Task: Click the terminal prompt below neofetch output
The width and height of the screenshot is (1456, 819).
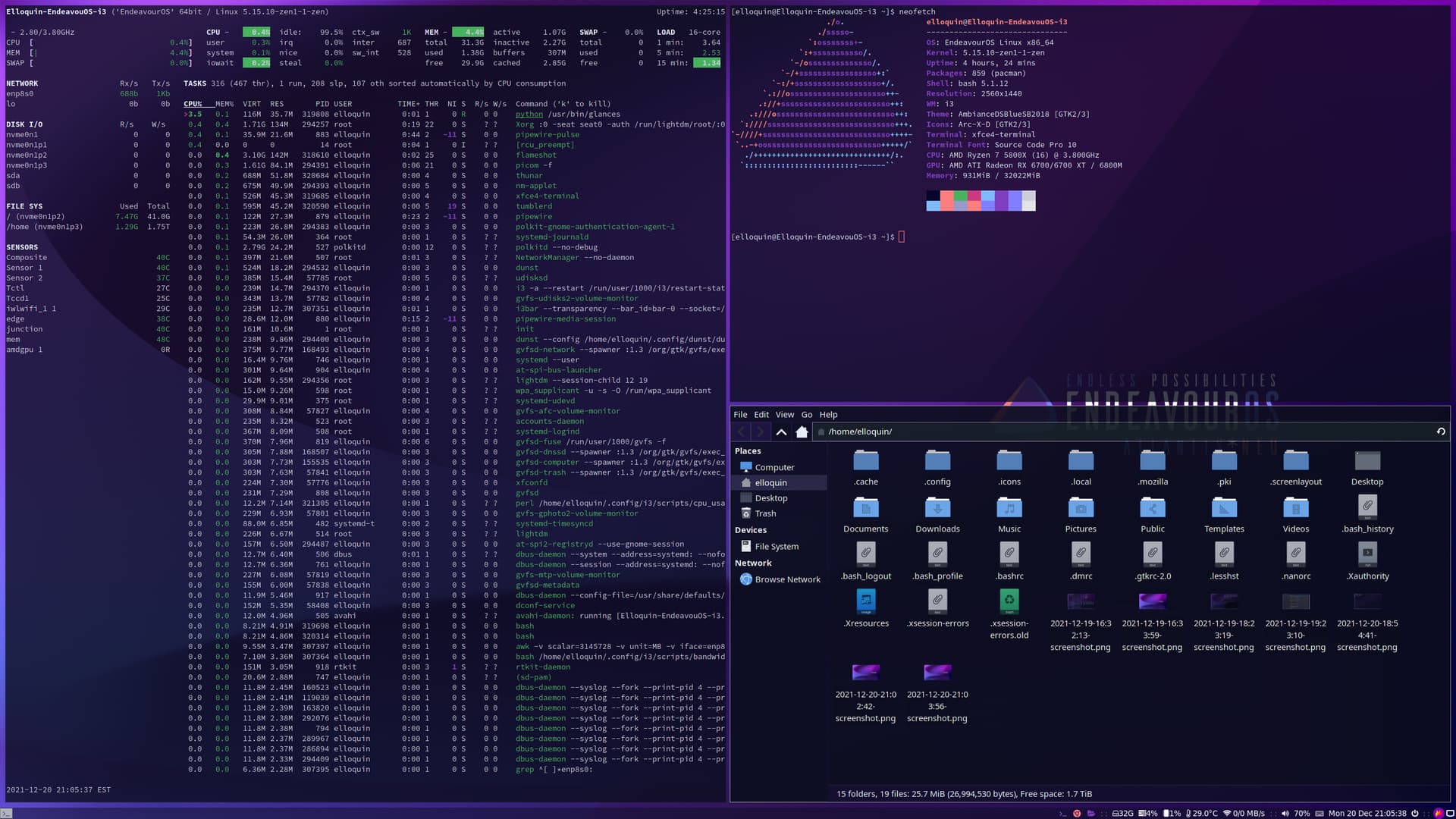Action: (817, 237)
